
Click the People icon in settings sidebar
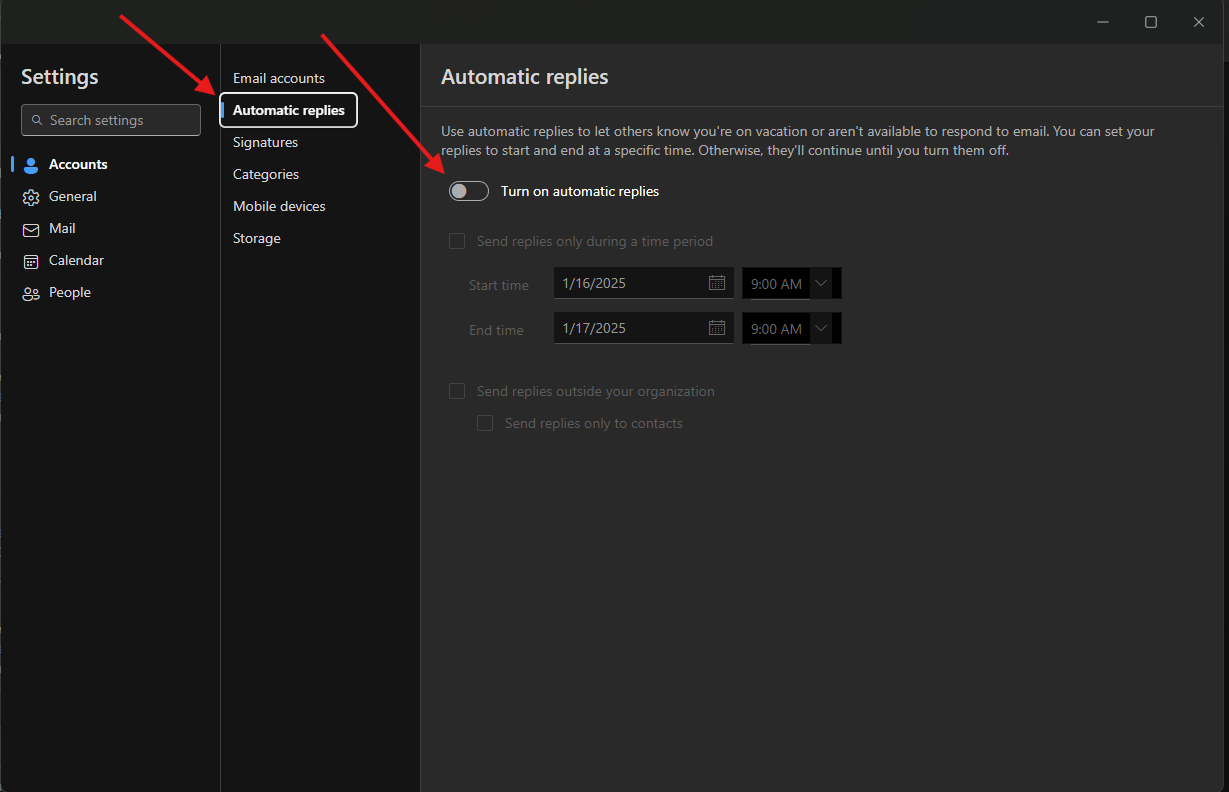tap(31, 293)
